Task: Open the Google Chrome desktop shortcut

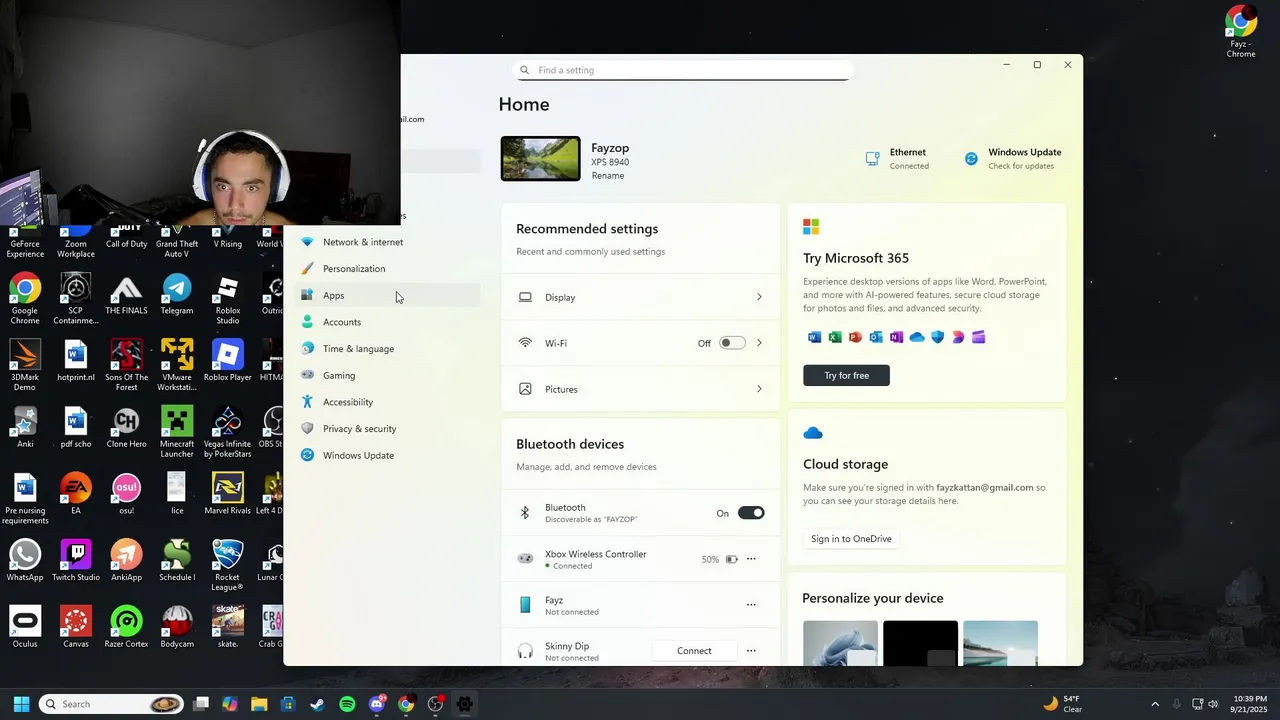Action: (25, 299)
